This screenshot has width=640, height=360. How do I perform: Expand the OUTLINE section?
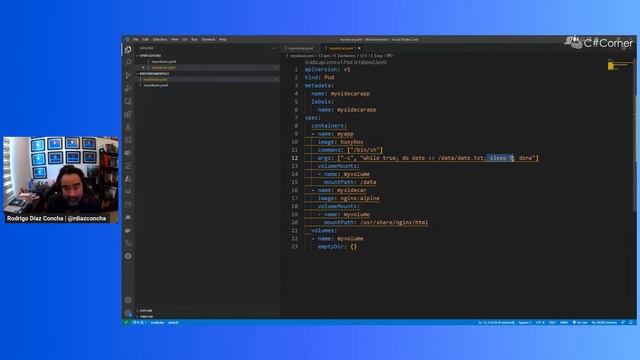146,311
